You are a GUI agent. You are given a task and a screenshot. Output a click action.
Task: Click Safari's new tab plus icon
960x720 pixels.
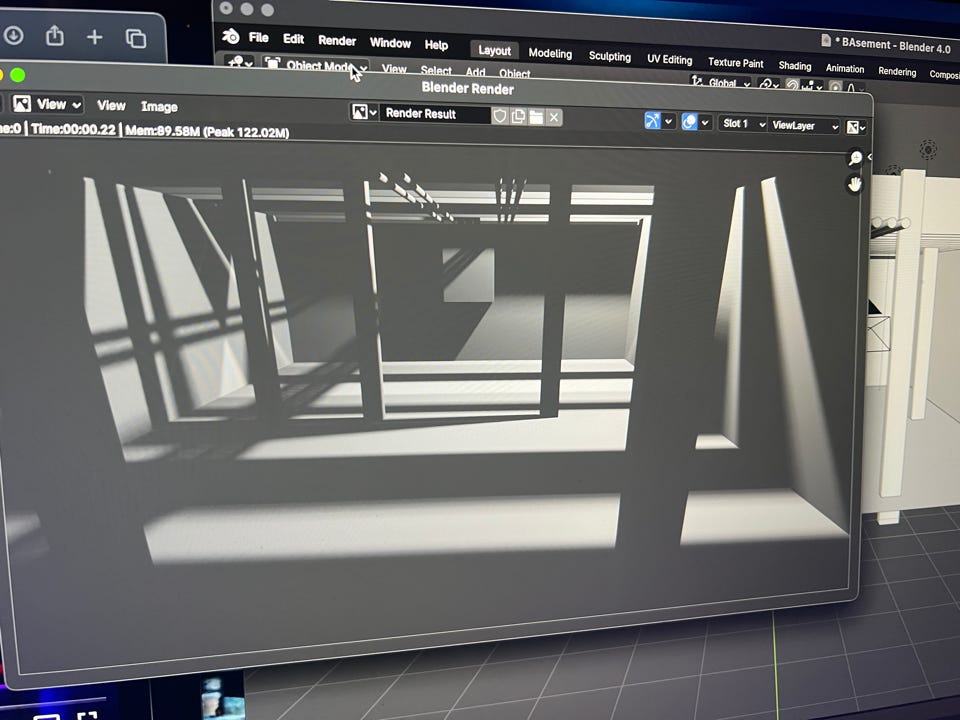point(94,37)
